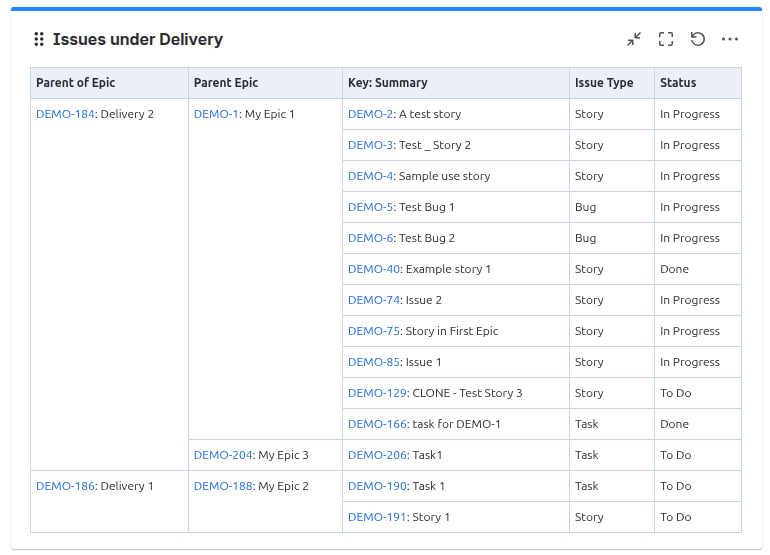Click the To Do status for DEMO-206
Screen dimensions: 770x555
click(676, 455)
